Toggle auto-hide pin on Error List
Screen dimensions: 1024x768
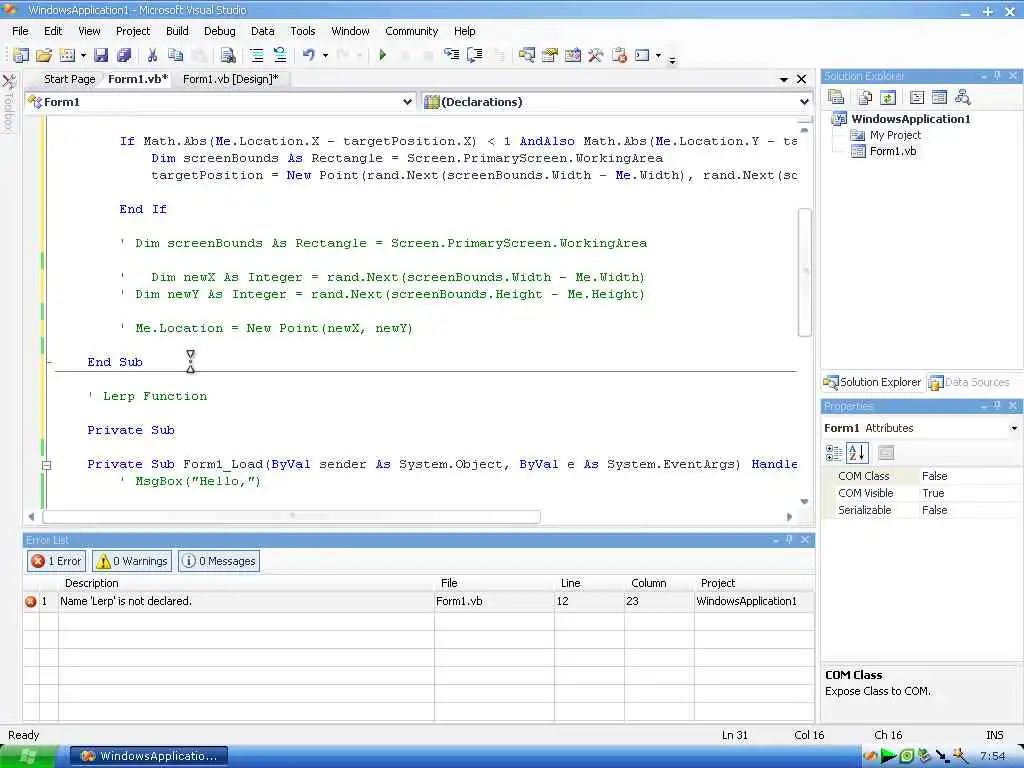(789, 539)
